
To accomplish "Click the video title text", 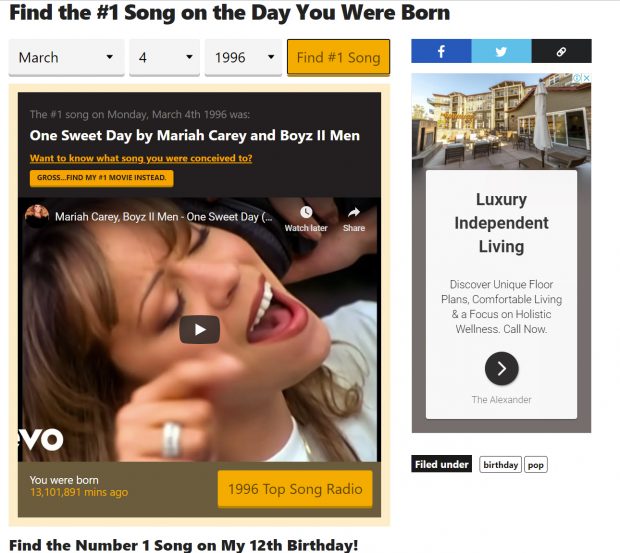I will click(x=163, y=217).
